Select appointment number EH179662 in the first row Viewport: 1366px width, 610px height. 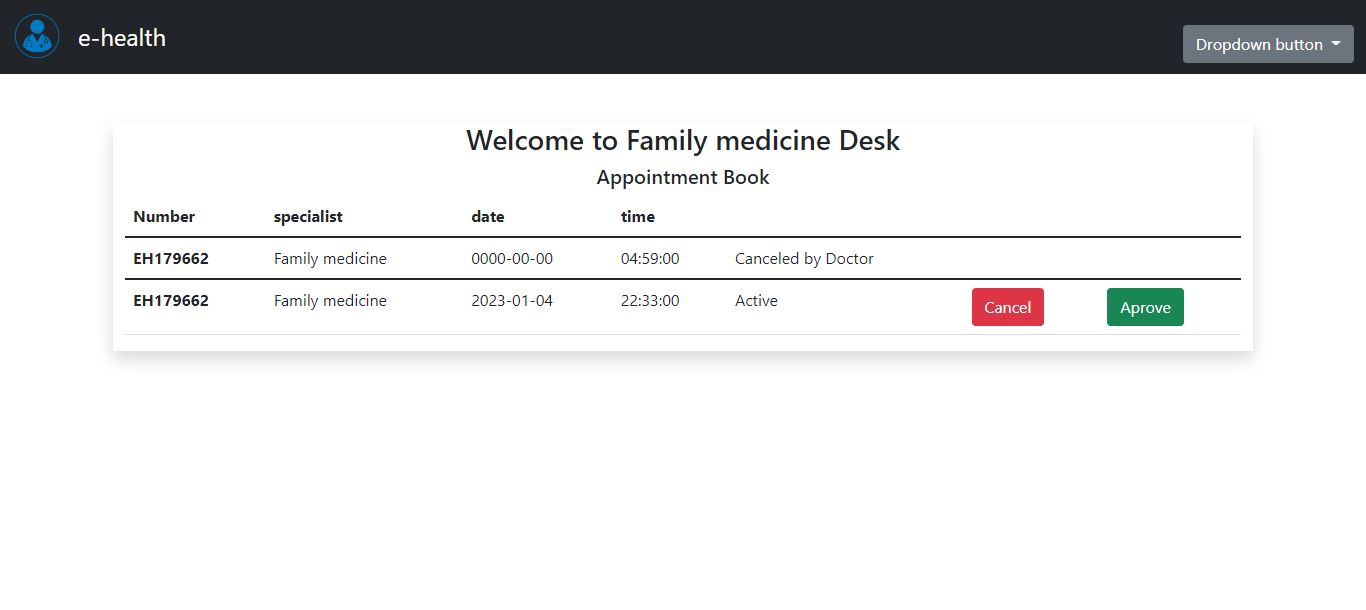[171, 258]
